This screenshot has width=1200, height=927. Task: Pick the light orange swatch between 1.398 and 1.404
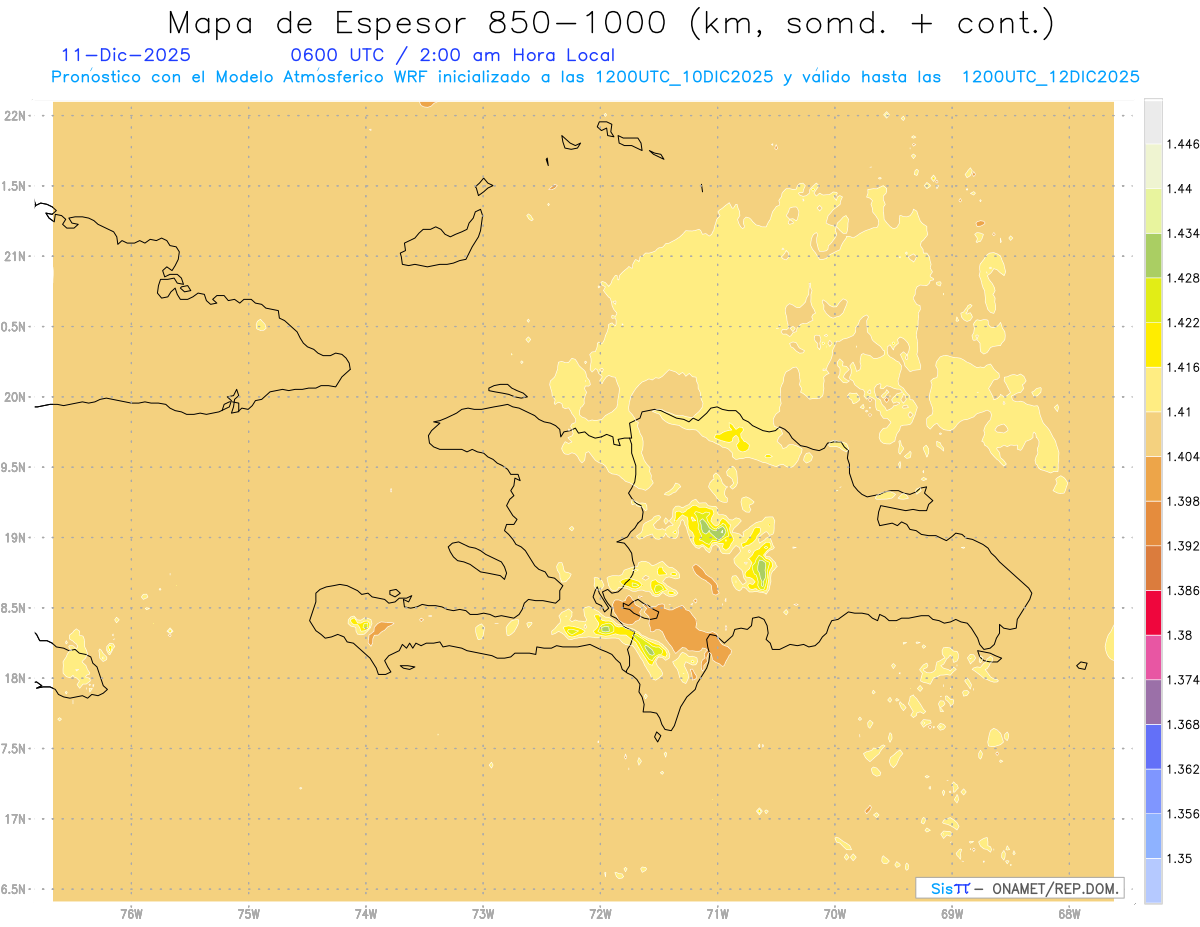(x=1153, y=478)
